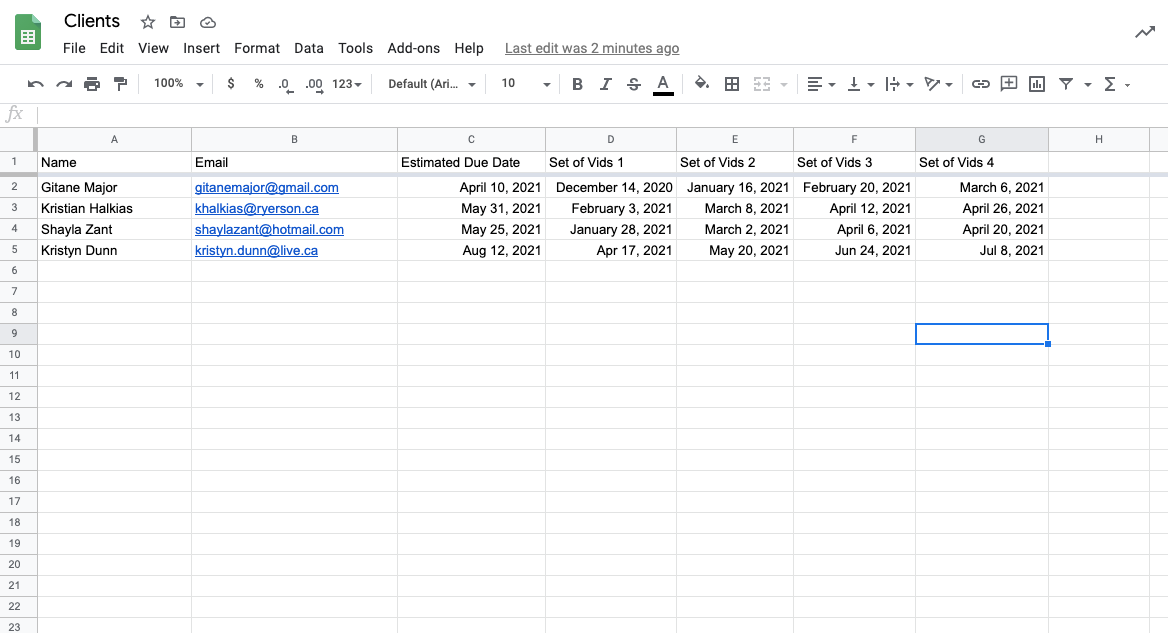1168x633 pixels.
Task: Format as percent
Action: (x=258, y=84)
